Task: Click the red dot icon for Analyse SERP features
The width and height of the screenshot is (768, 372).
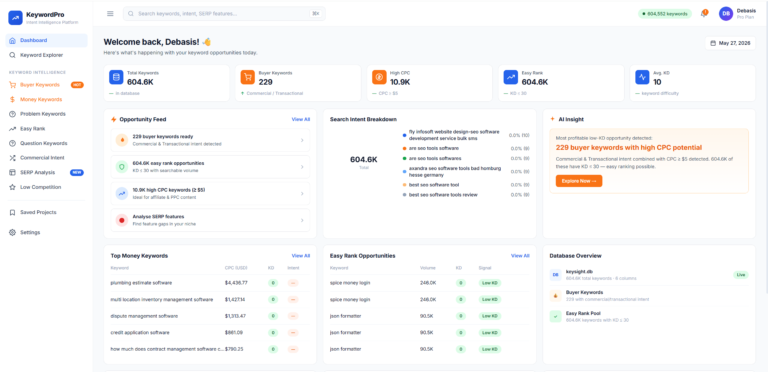Action: (x=122, y=220)
